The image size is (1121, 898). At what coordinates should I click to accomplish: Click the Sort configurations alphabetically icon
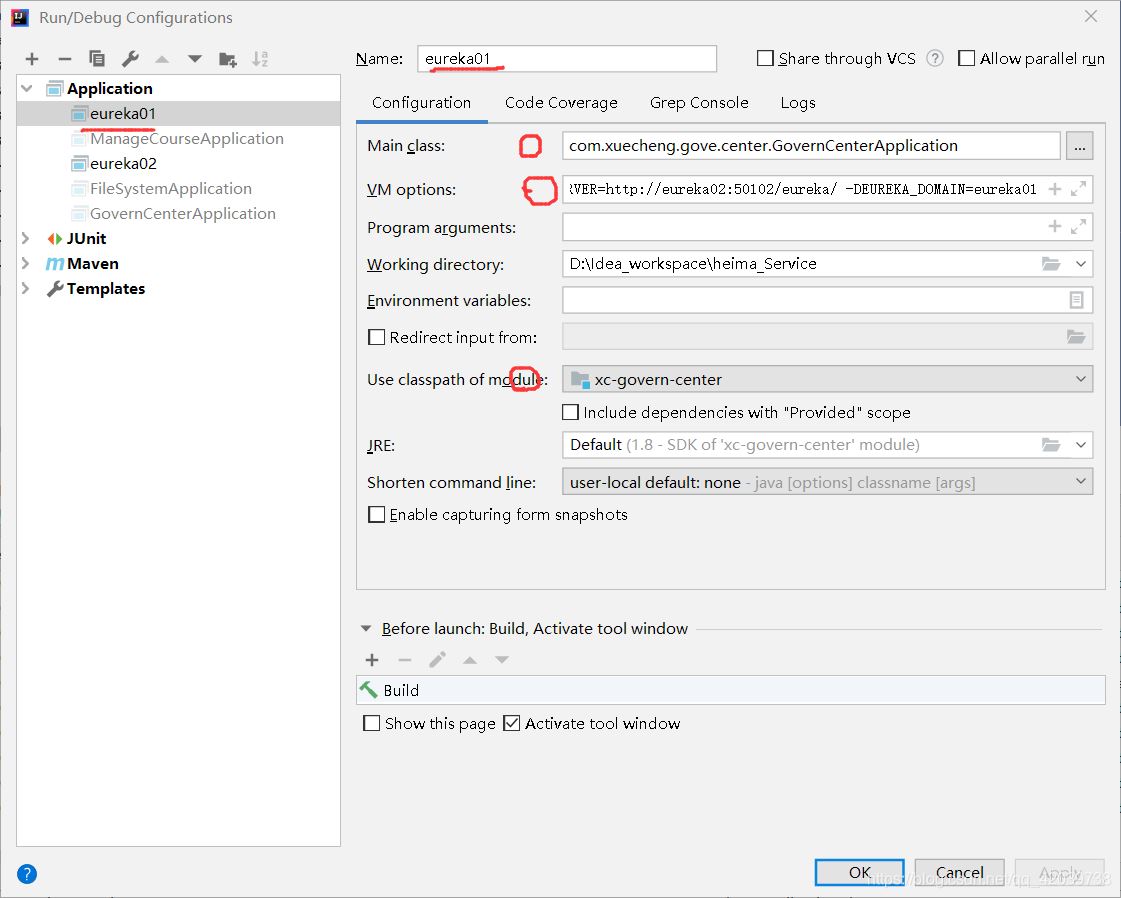[x=260, y=59]
